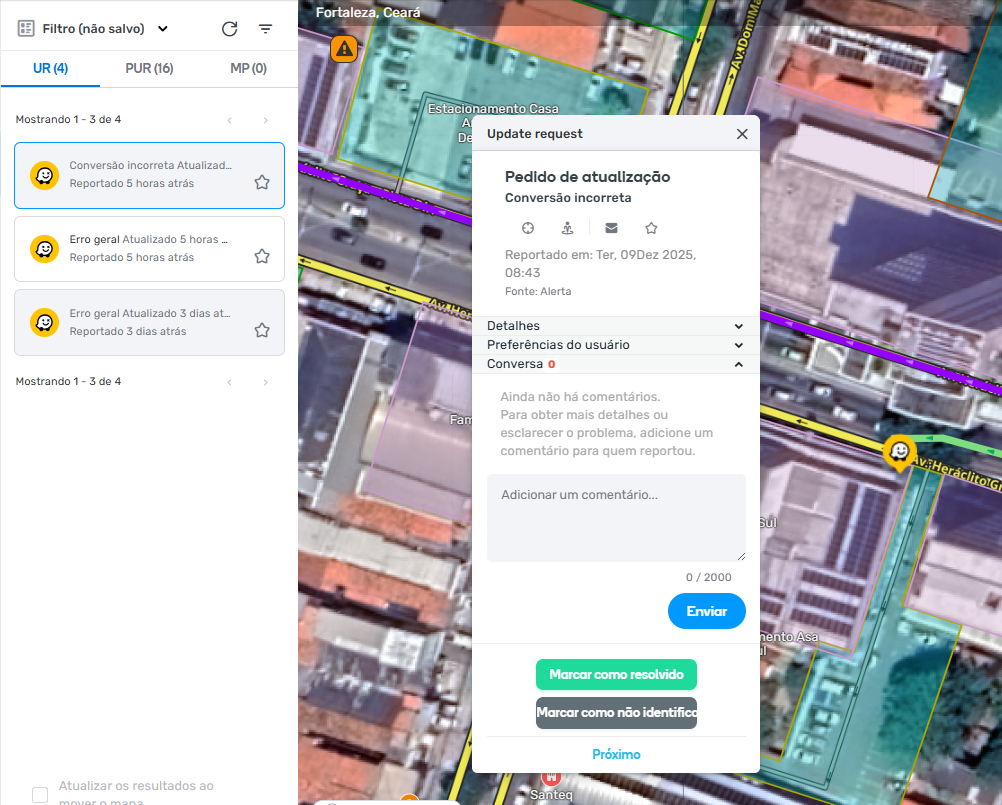Click the 'Adicionar um comentário' text field
Screen dimensions: 1002x805
616,517
